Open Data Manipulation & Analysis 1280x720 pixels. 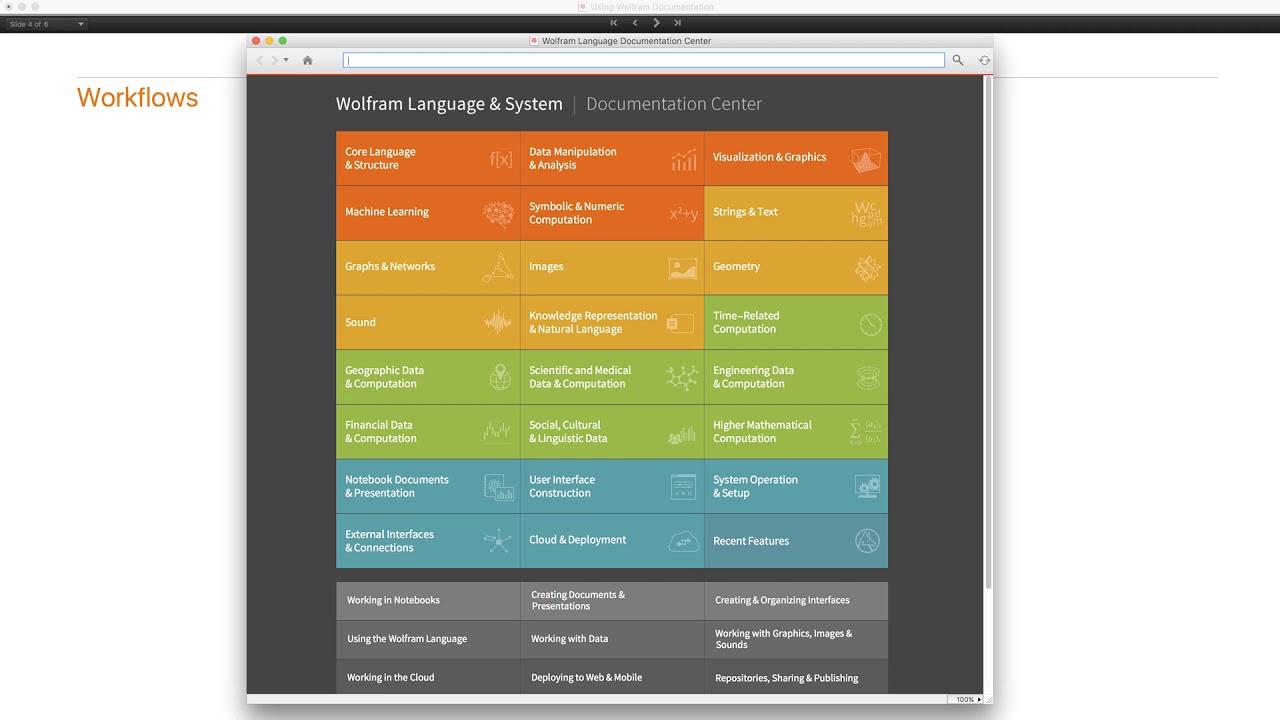[612, 158]
